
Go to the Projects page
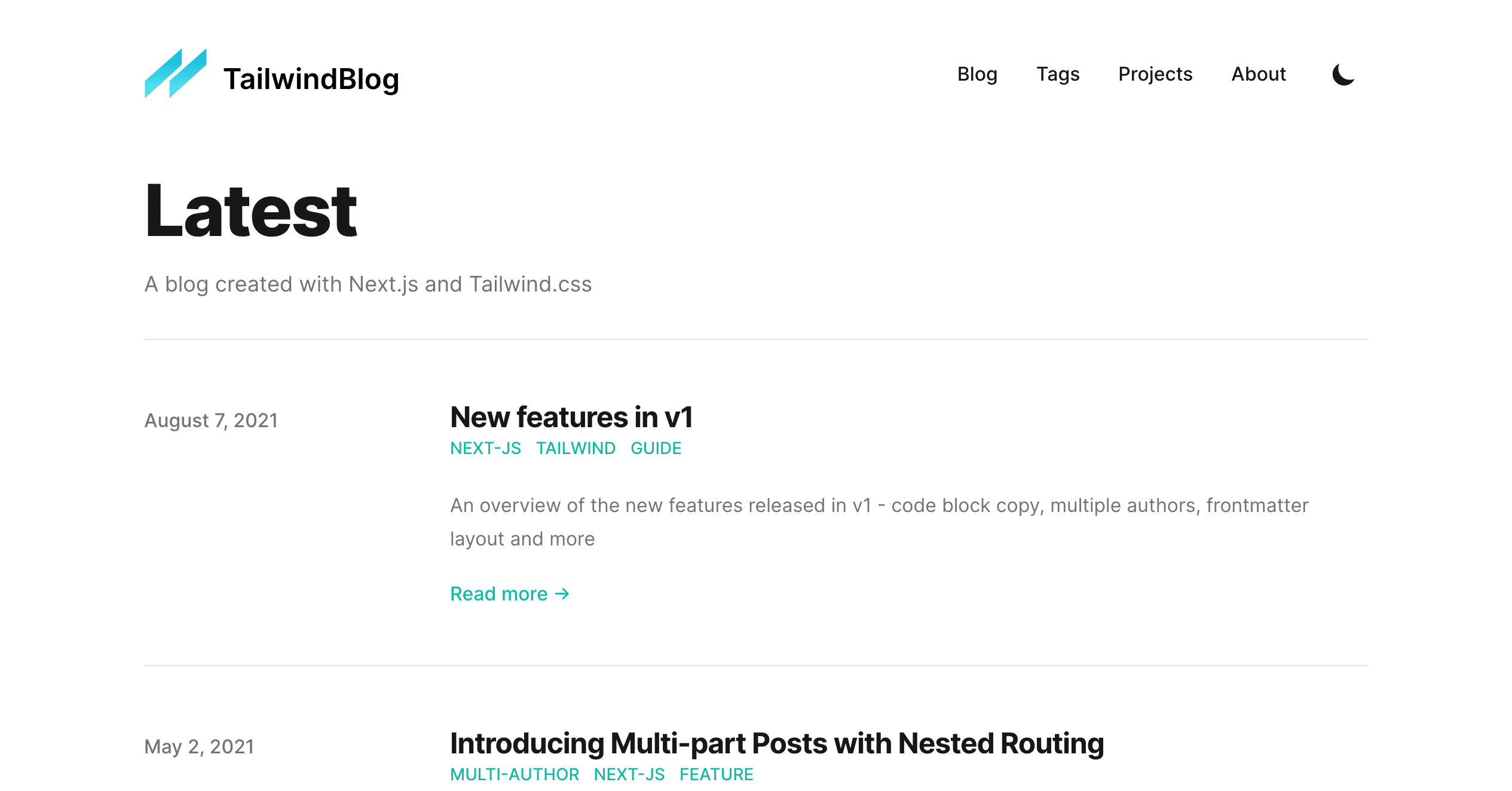[x=1155, y=74]
